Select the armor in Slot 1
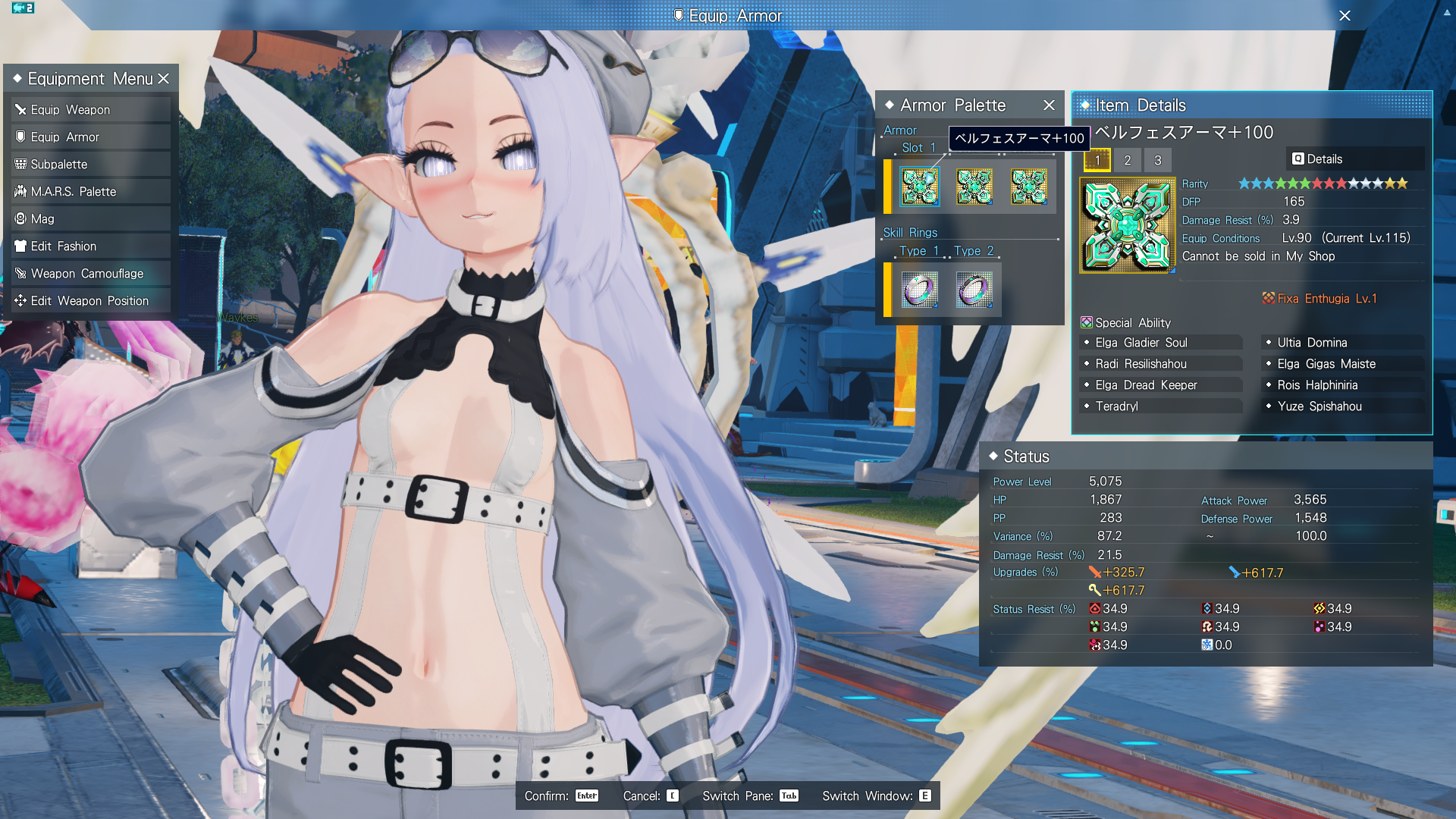Image resolution: width=1456 pixels, height=819 pixels. click(919, 187)
